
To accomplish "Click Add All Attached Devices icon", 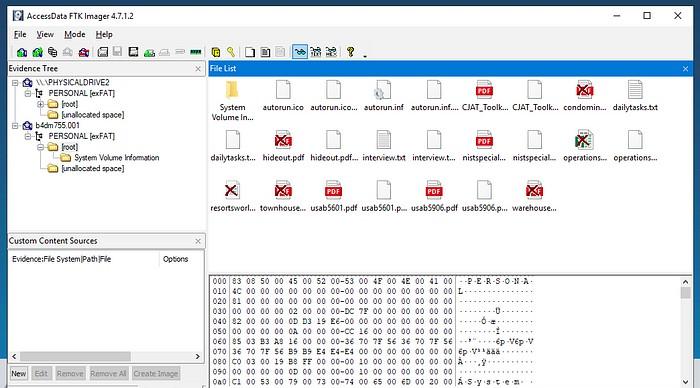I will tap(38, 52).
